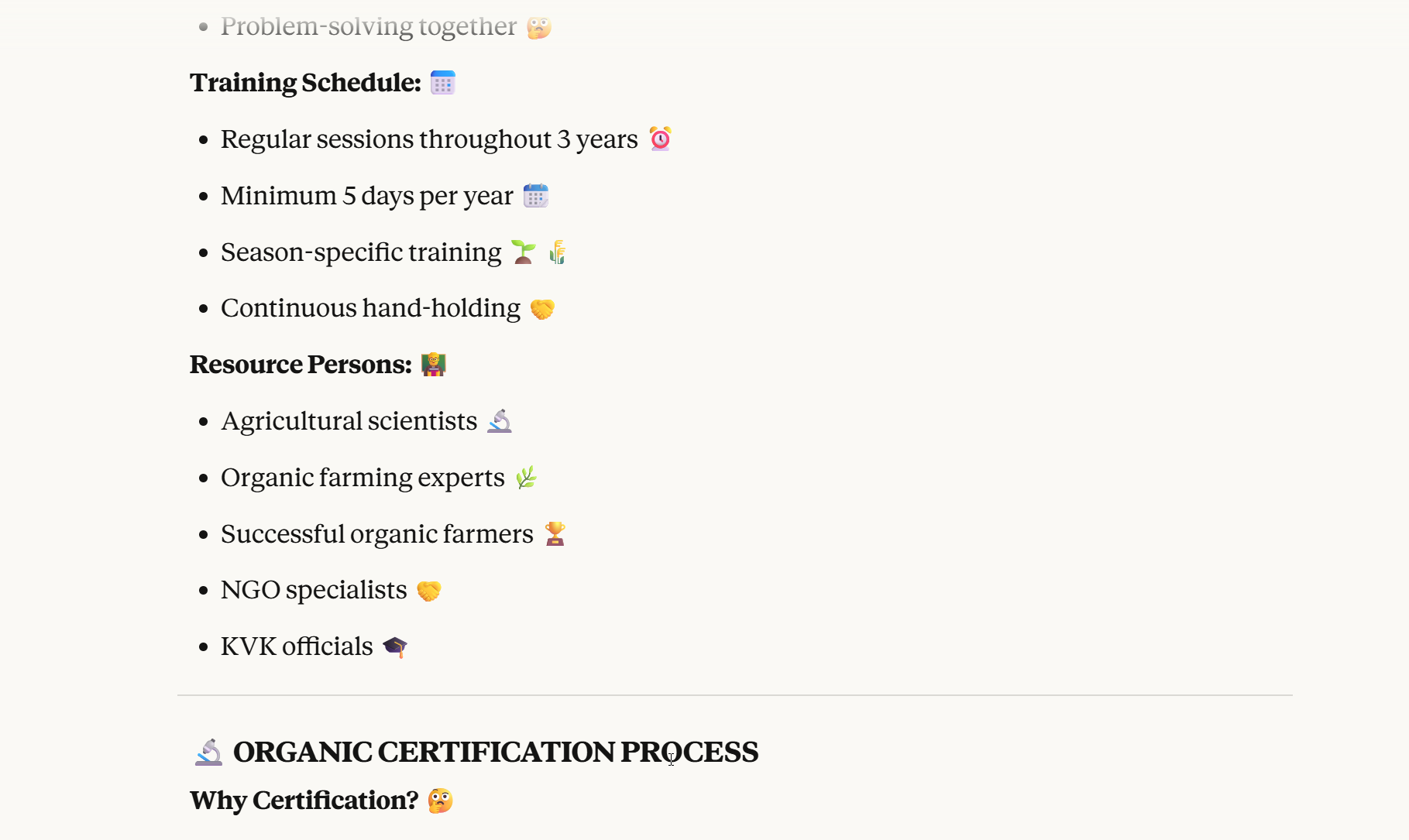Click the Training Schedule heading text

pyautogui.click(x=305, y=83)
